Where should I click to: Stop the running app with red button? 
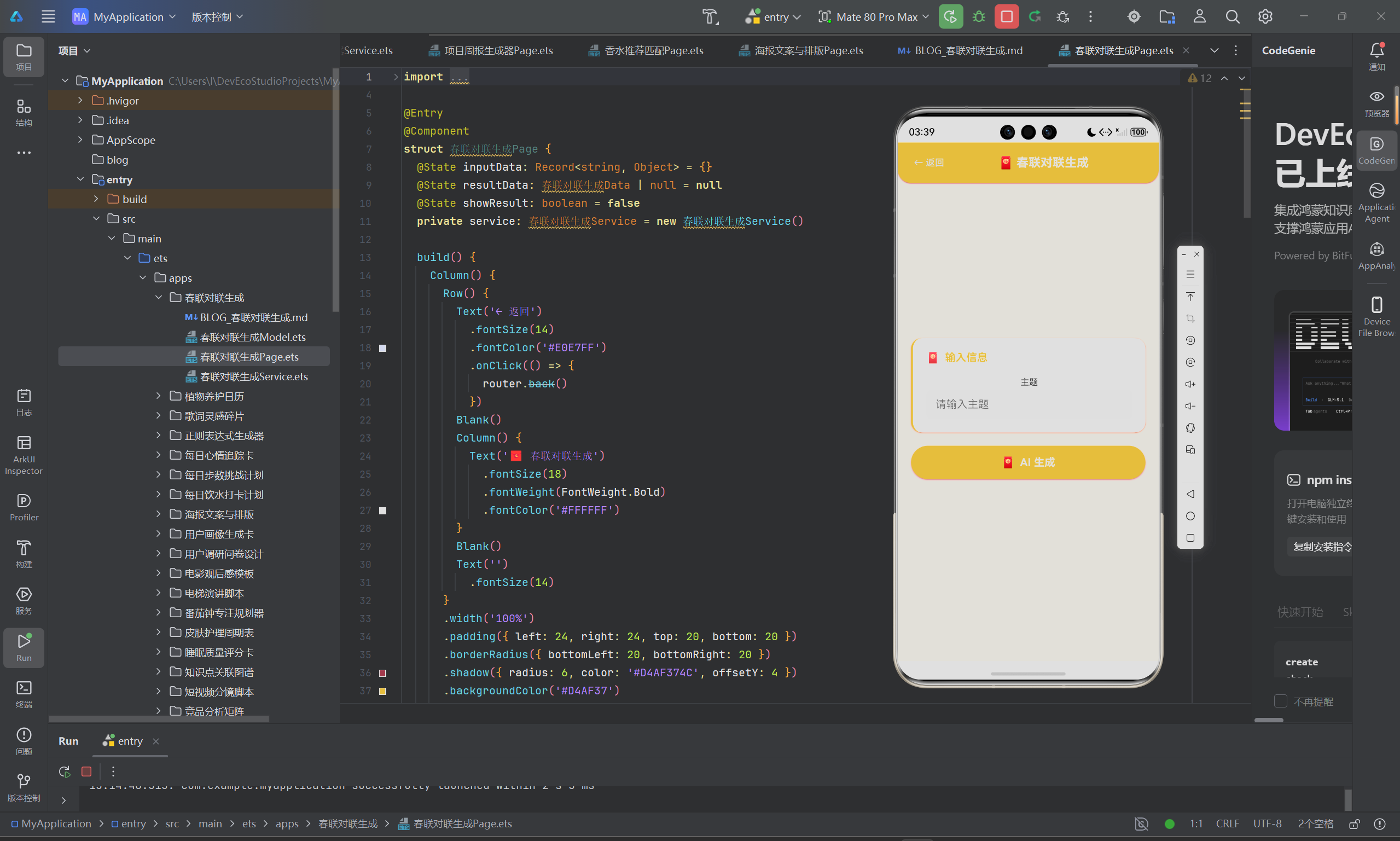[1007, 17]
